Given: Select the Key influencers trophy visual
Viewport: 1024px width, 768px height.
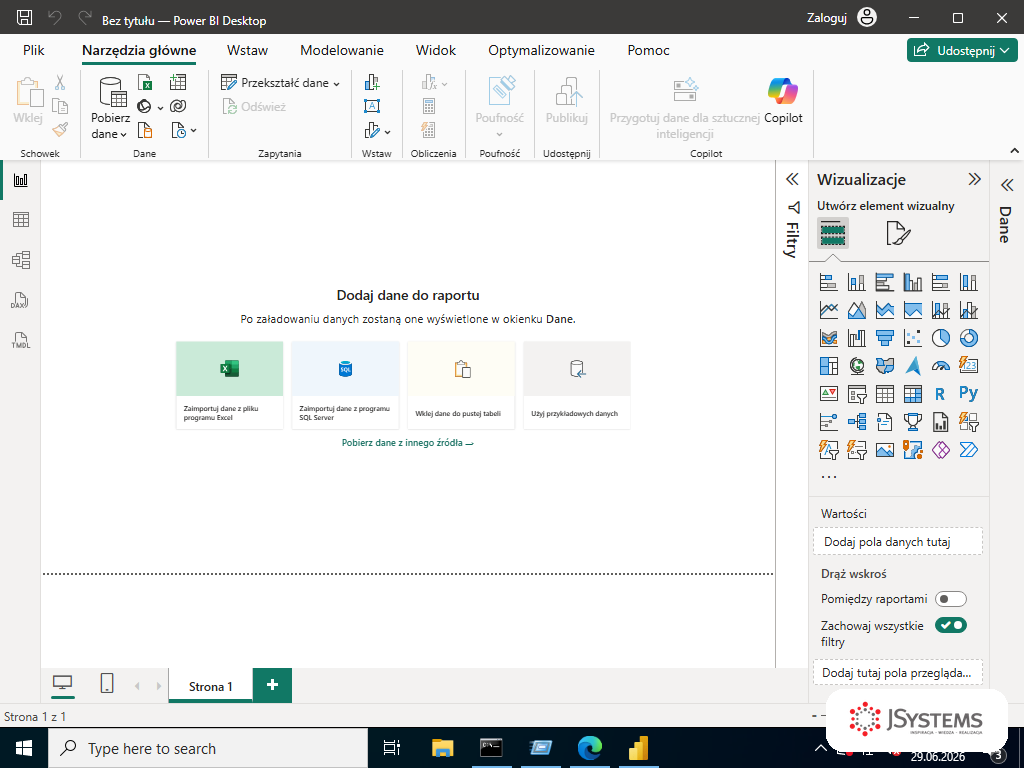Looking at the screenshot, I should [x=912, y=422].
